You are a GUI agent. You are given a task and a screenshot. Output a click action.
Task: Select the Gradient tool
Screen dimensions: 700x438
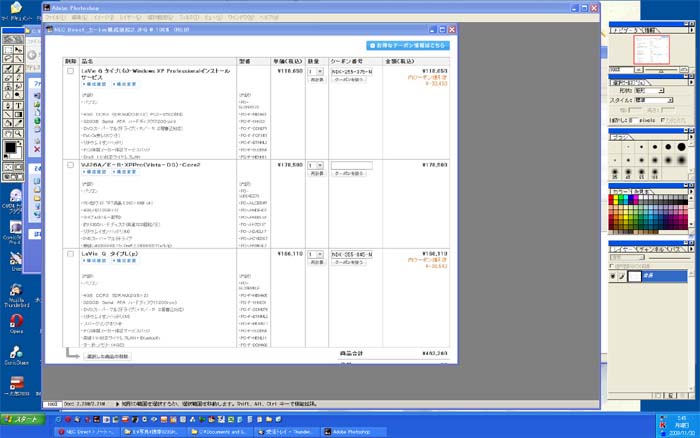point(18,115)
